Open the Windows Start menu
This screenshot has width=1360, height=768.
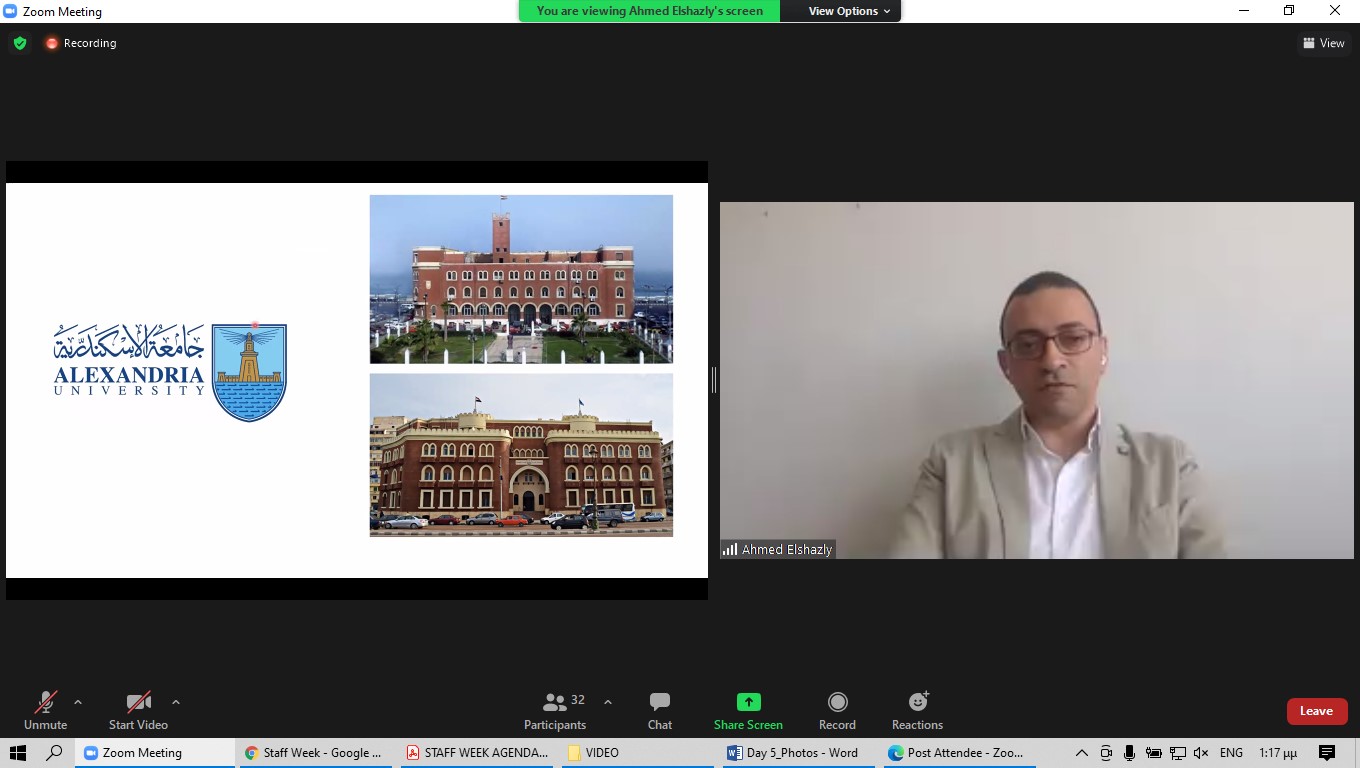[x=17, y=753]
